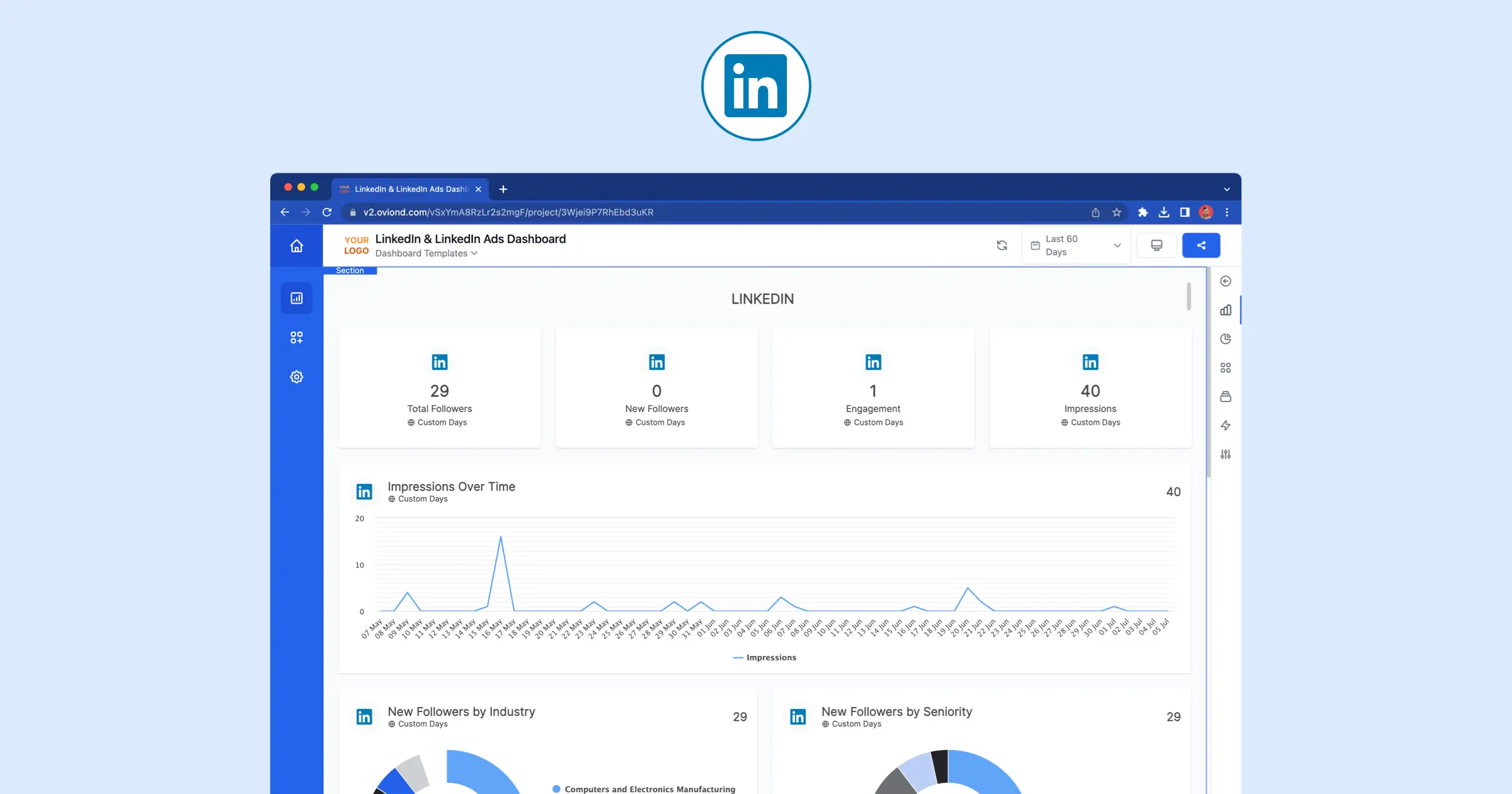Open browser extensions puzzle icon
Viewport: 1512px width, 794px height.
click(1143, 212)
